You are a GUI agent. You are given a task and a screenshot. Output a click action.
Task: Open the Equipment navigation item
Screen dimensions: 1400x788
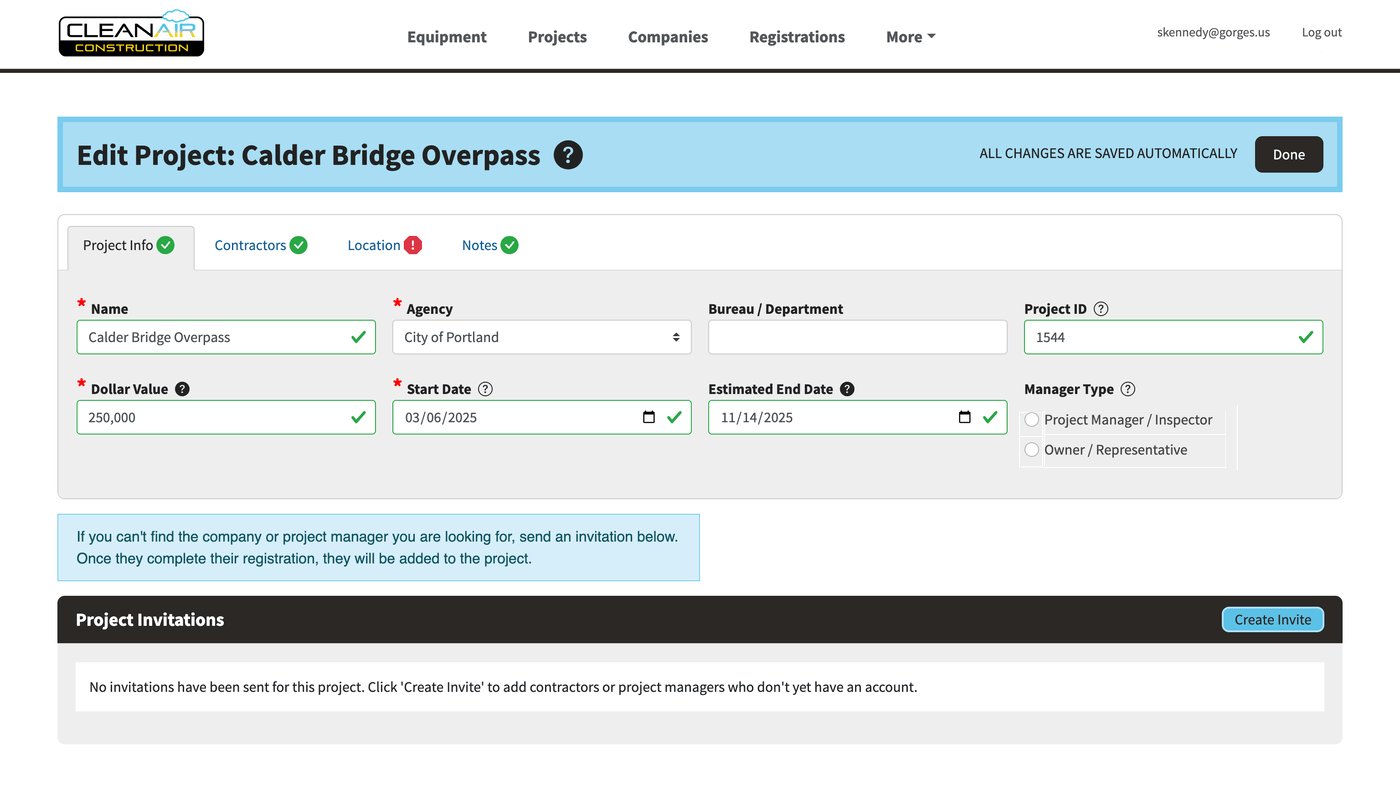tap(447, 37)
